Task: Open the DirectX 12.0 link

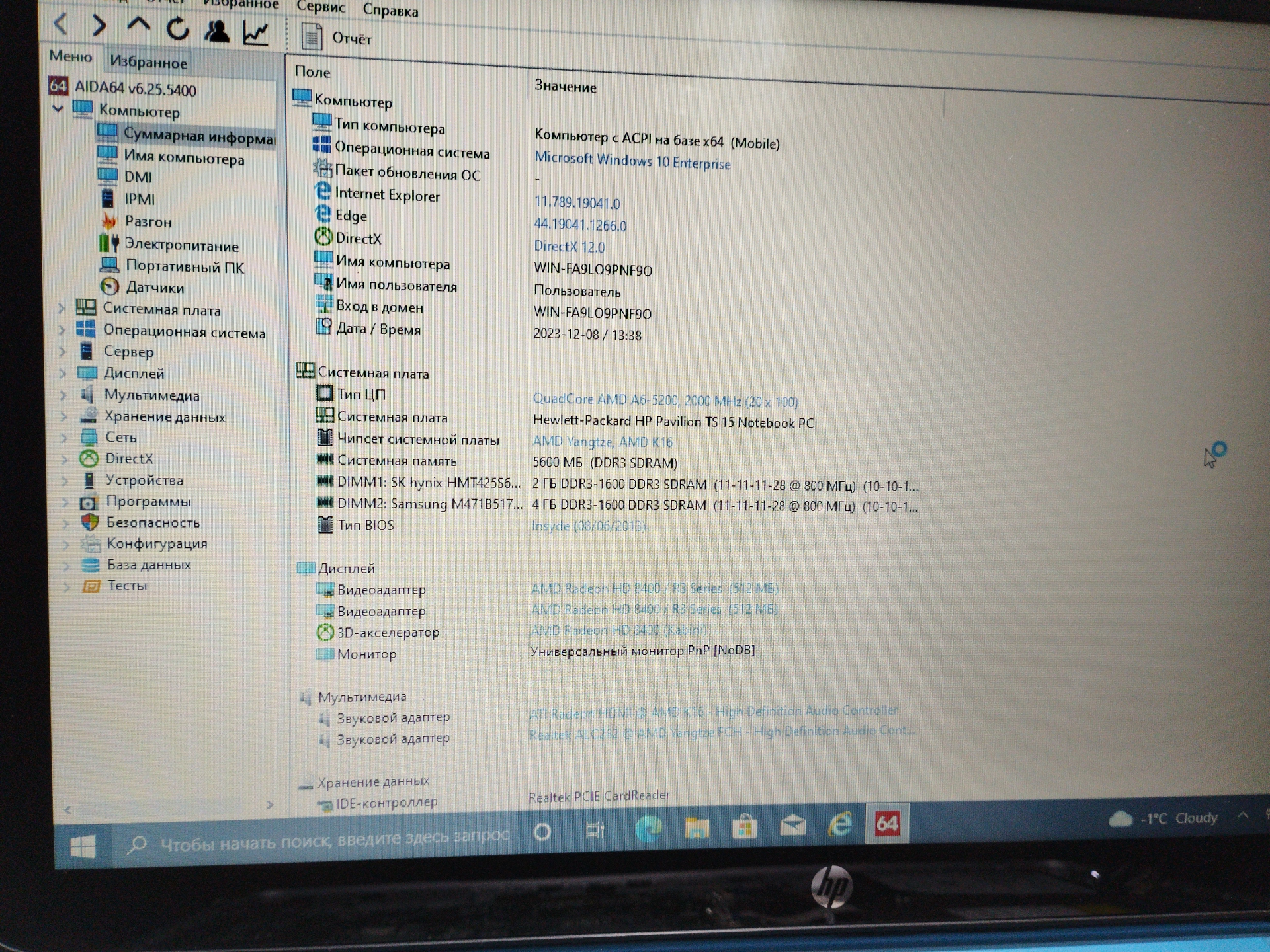Action: pos(570,247)
